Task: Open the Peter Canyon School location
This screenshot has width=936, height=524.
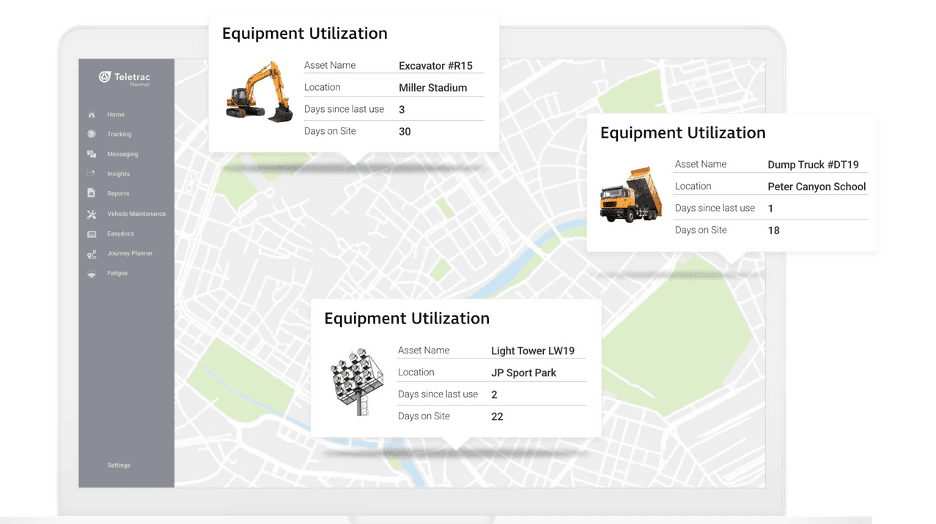Action: pos(816,187)
